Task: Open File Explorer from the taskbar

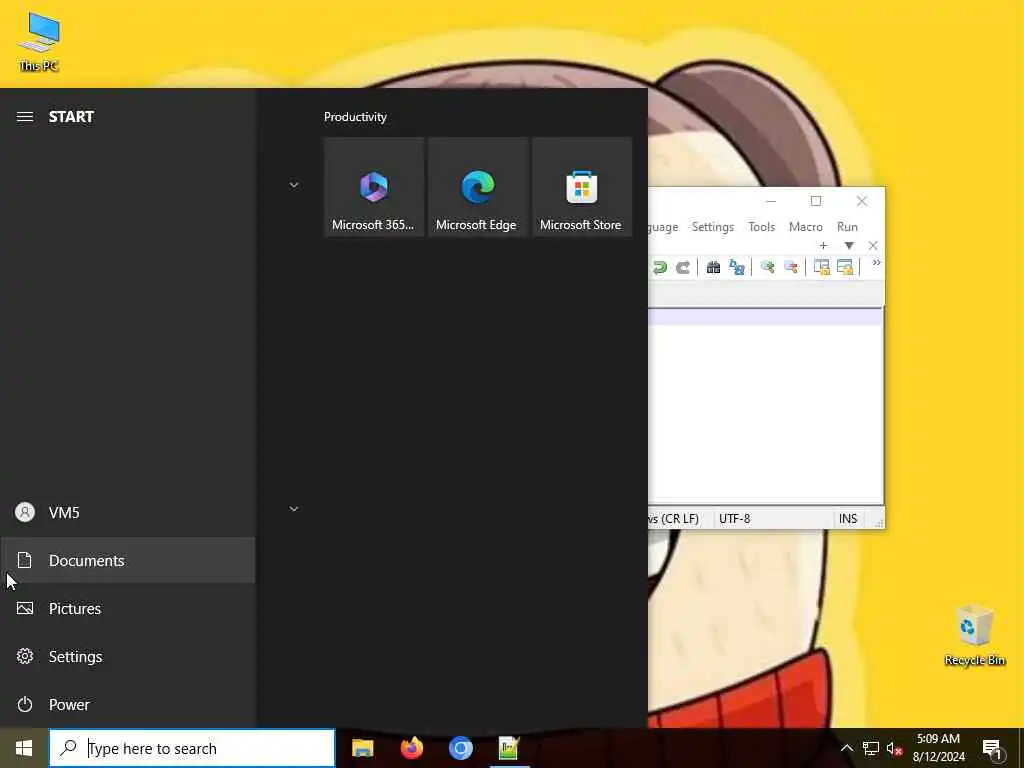Action: 362,748
